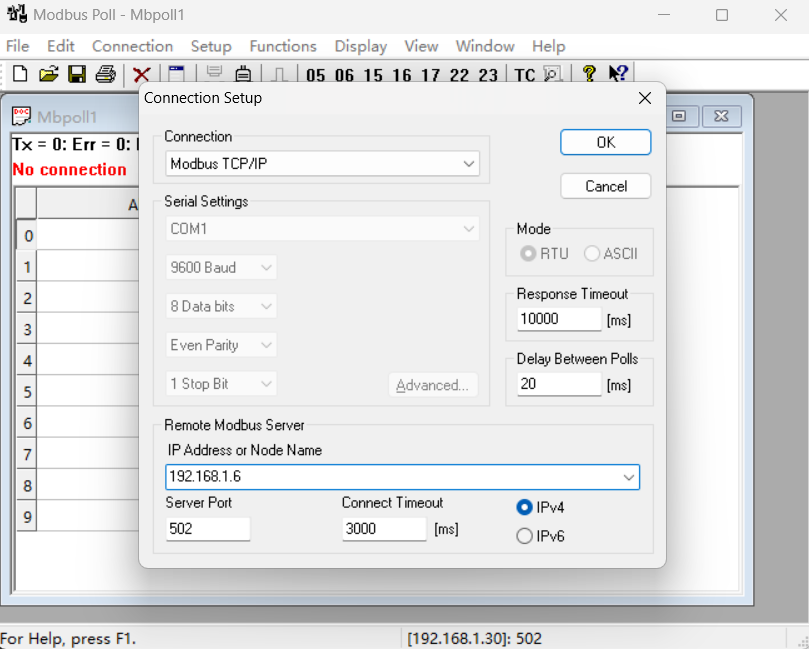Click the TC test center toolbar button
The width and height of the screenshot is (809, 649).
click(524, 75)
